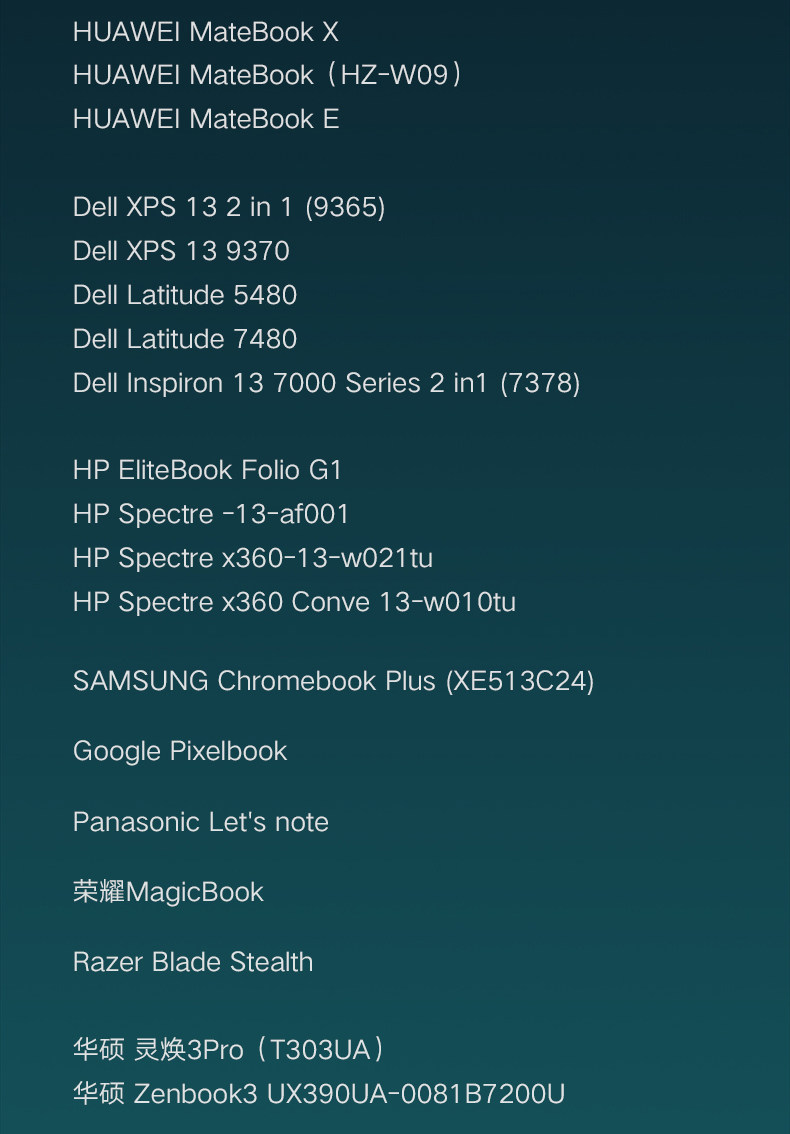Click the Google Pixelbook entry
The height and width of the screenshot is (1134, 790).
(x=180, y=751)
